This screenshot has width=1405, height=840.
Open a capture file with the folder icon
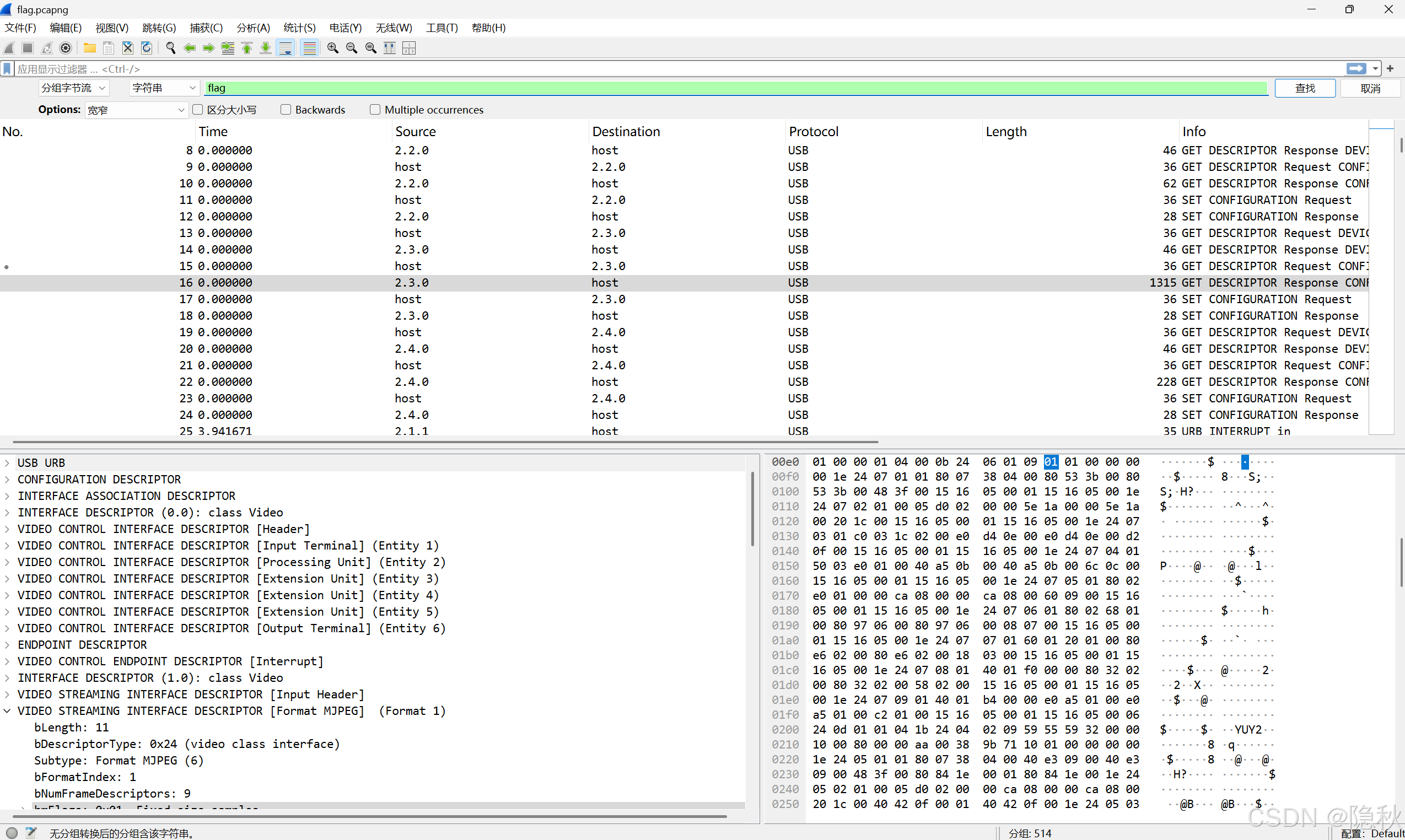click(89, 48)
